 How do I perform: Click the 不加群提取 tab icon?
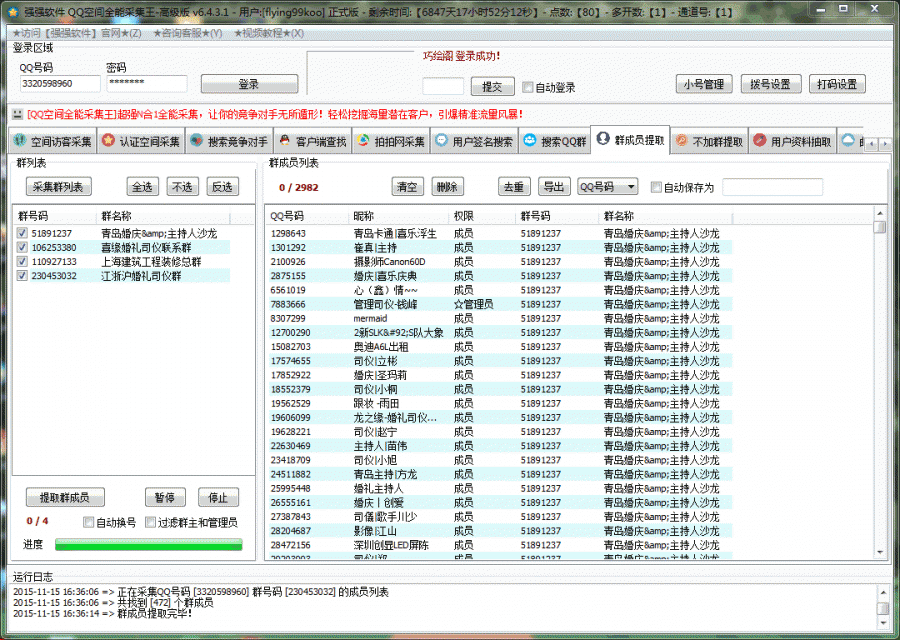click(681, 141)
